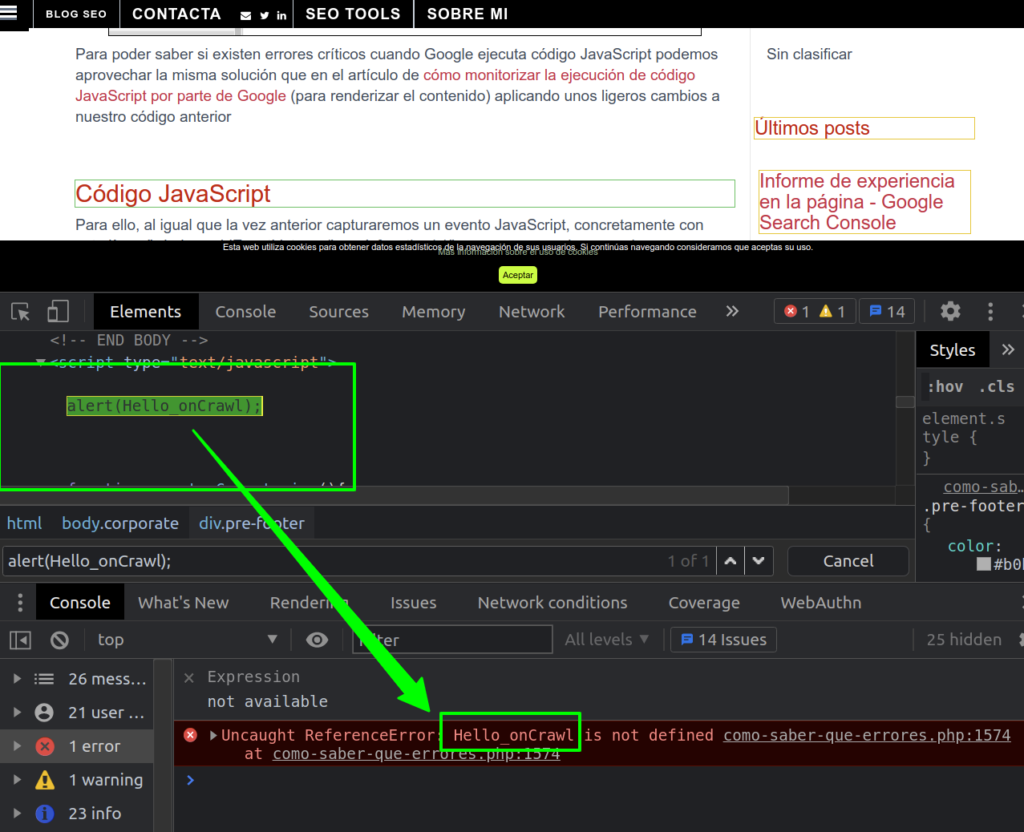Viewport: 1024px width, 832px height.
Task: Toggle the device toolbar icon
Action: coord(58,312)
